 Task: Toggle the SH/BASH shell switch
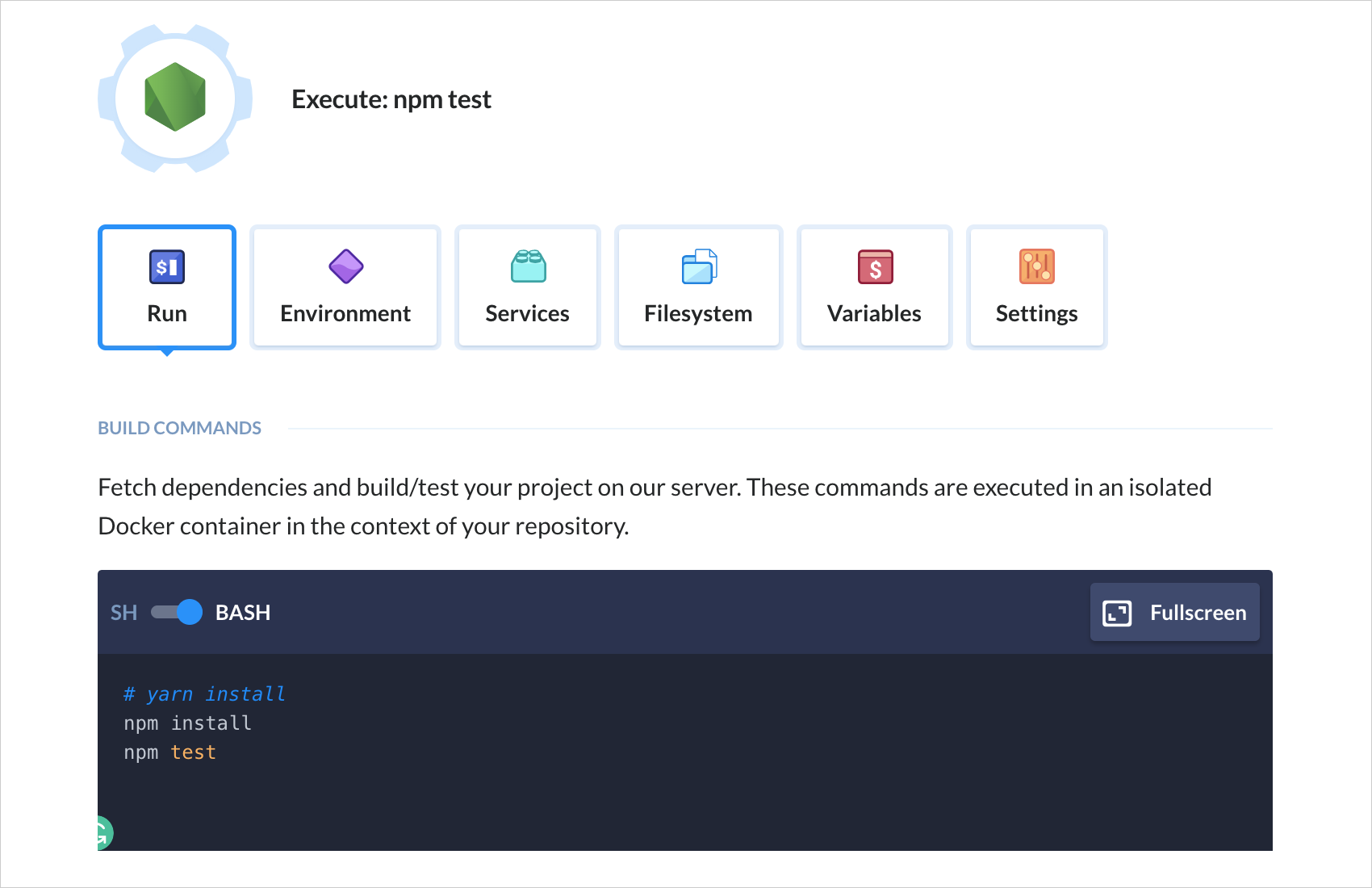tap(177, 612)
